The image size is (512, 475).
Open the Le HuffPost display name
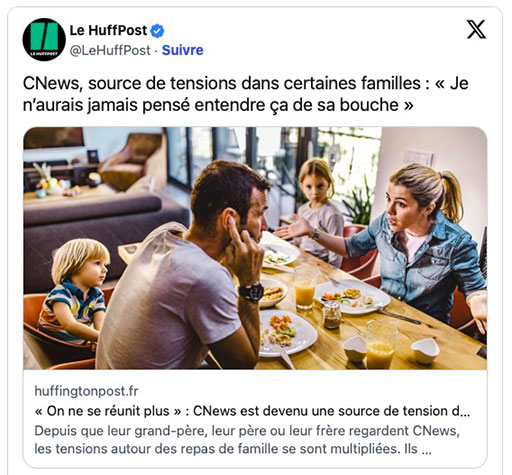pos(108,31)
